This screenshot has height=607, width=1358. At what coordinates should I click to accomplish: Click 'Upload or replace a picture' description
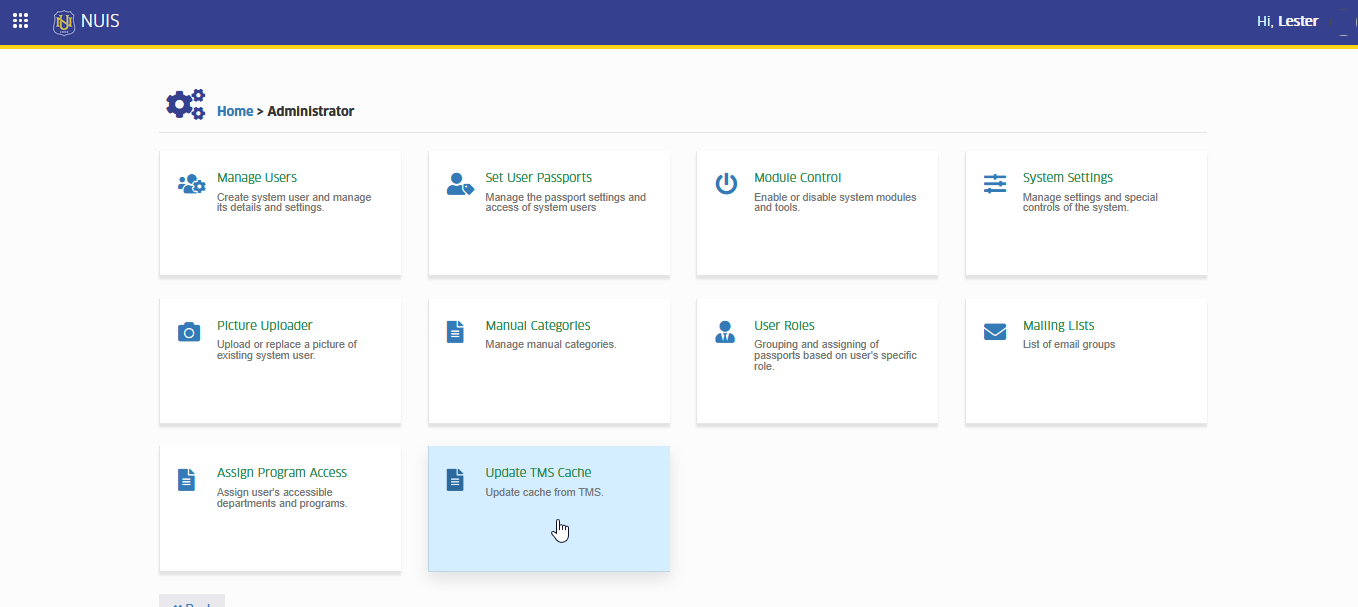287,349
